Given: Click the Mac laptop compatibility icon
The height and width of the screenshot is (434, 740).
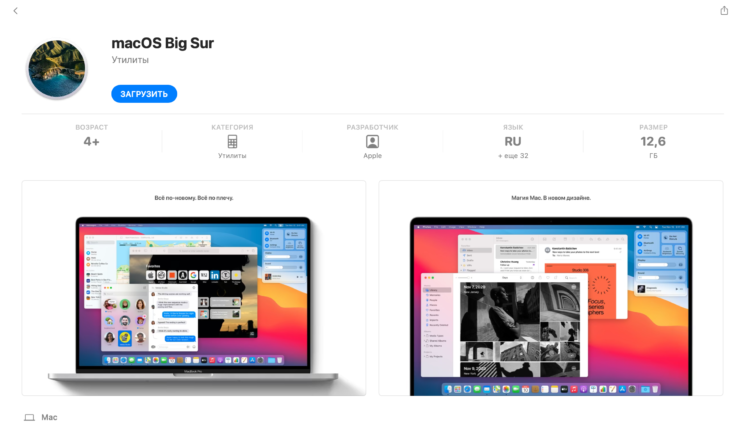Looking at the screenshot, I should click(29, 417).
